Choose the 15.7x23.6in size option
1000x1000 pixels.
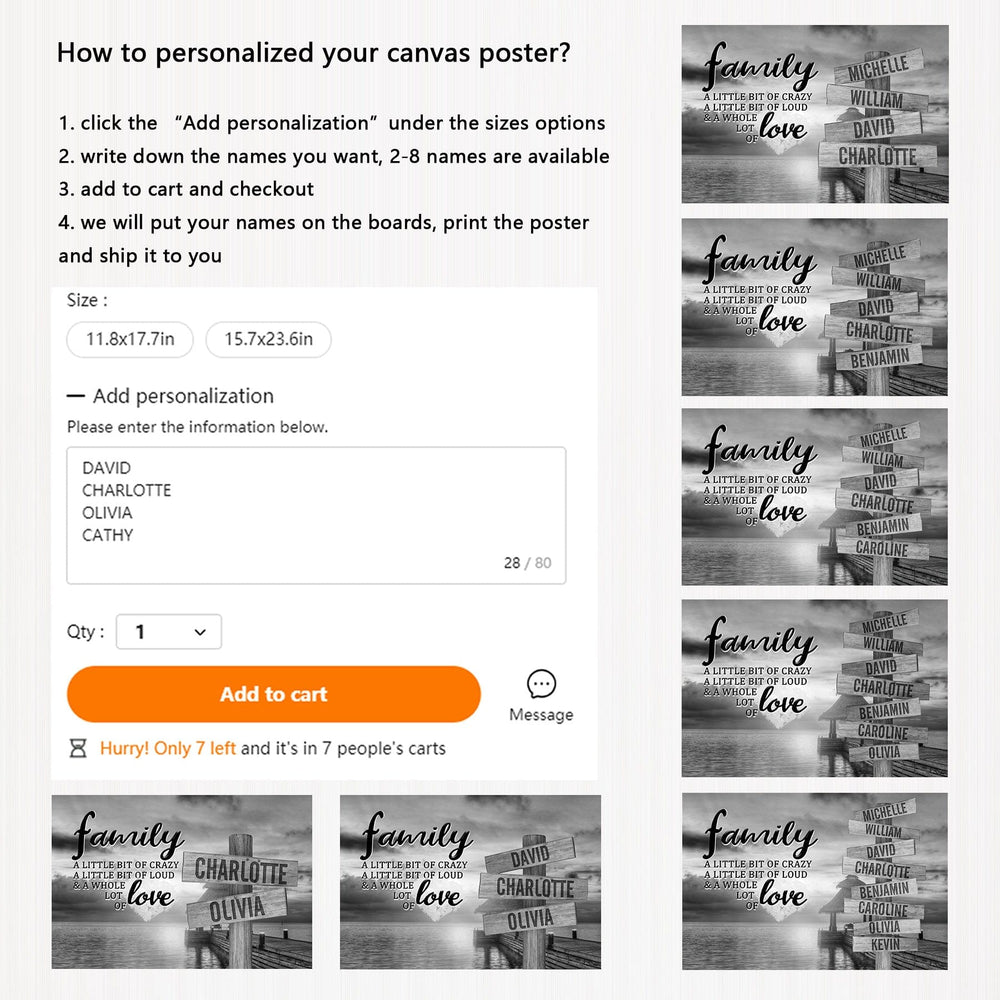268,340
